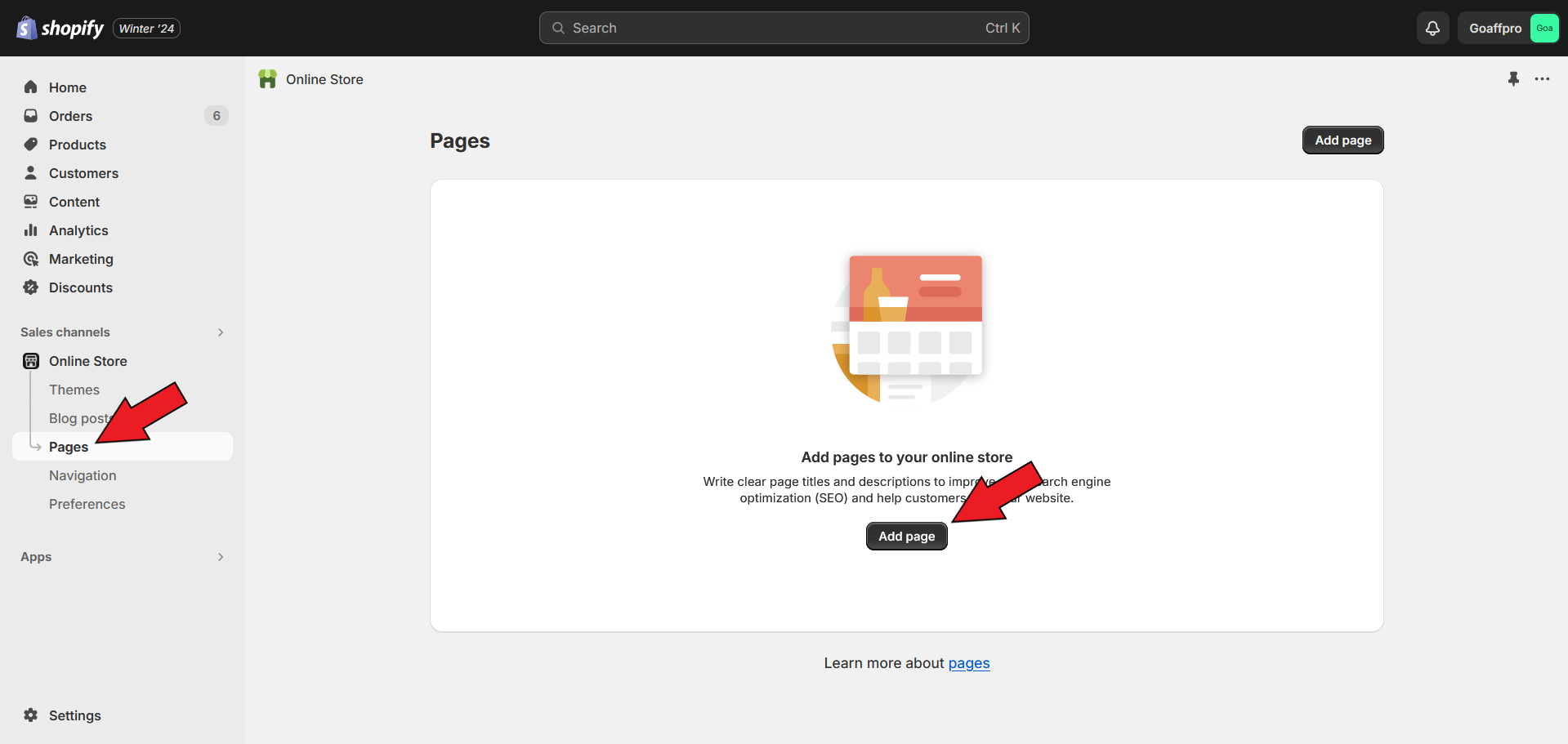Image resolution: width=1568 pixels, height=744 pixels.
Task: Click the Shopify logo icon
Action: tap(27, 28)
